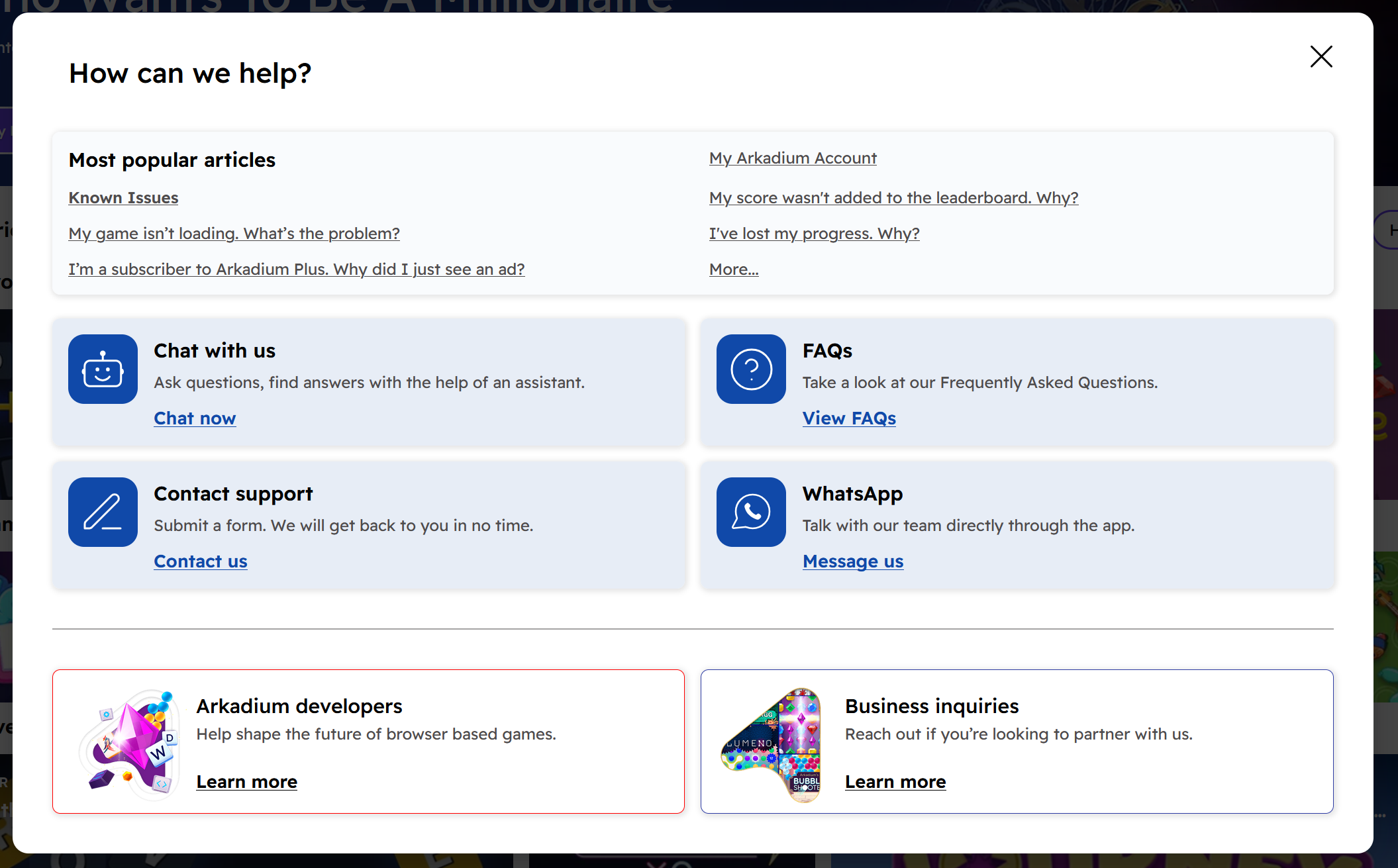Open the My Arkadium Account article
This screenshot has width=1398, height=868.
(x=793, y=158)
